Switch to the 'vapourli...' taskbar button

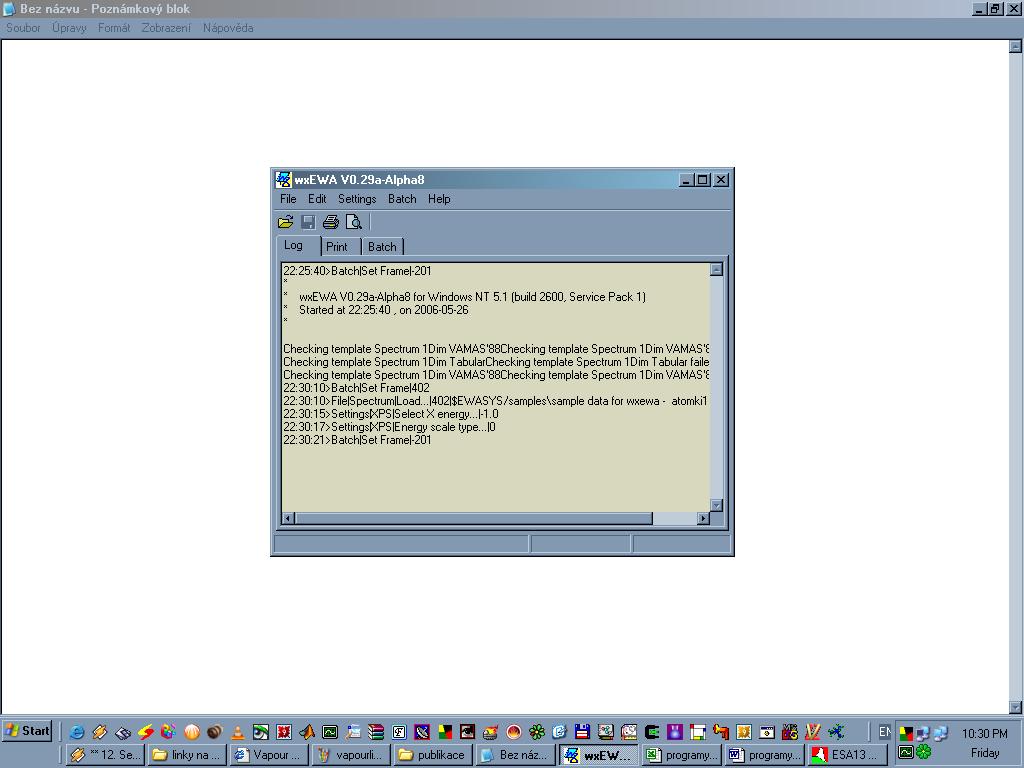[351, 755]
